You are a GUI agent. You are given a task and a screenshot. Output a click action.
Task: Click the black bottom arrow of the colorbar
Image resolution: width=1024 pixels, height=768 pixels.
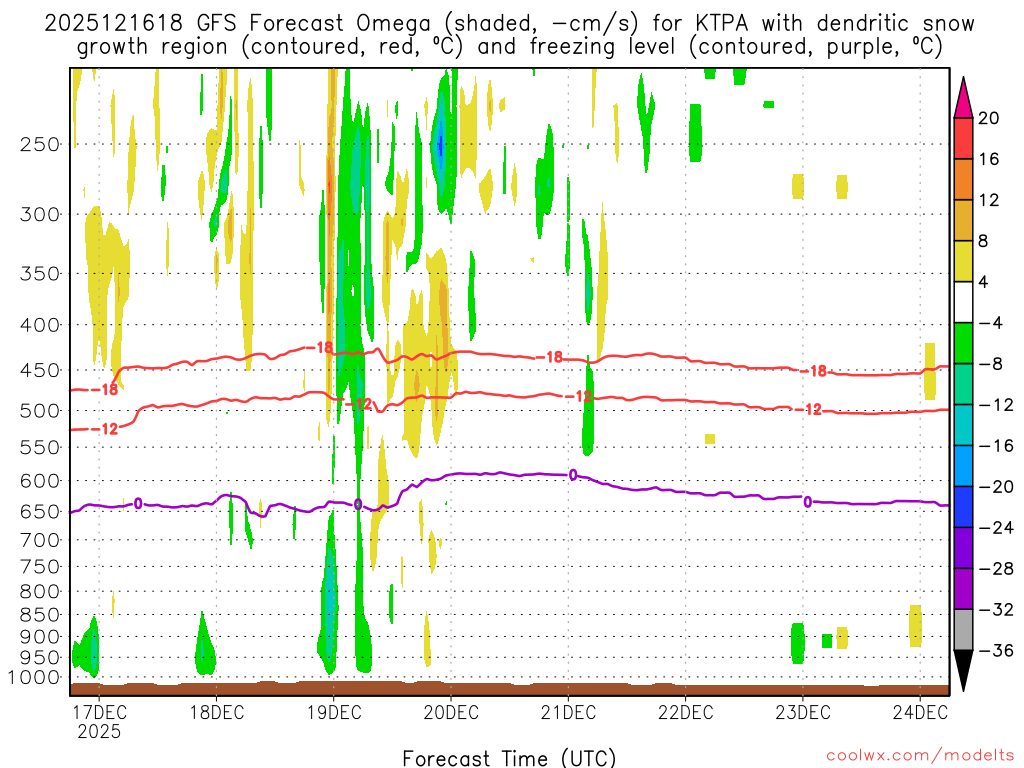click(963, 671)
